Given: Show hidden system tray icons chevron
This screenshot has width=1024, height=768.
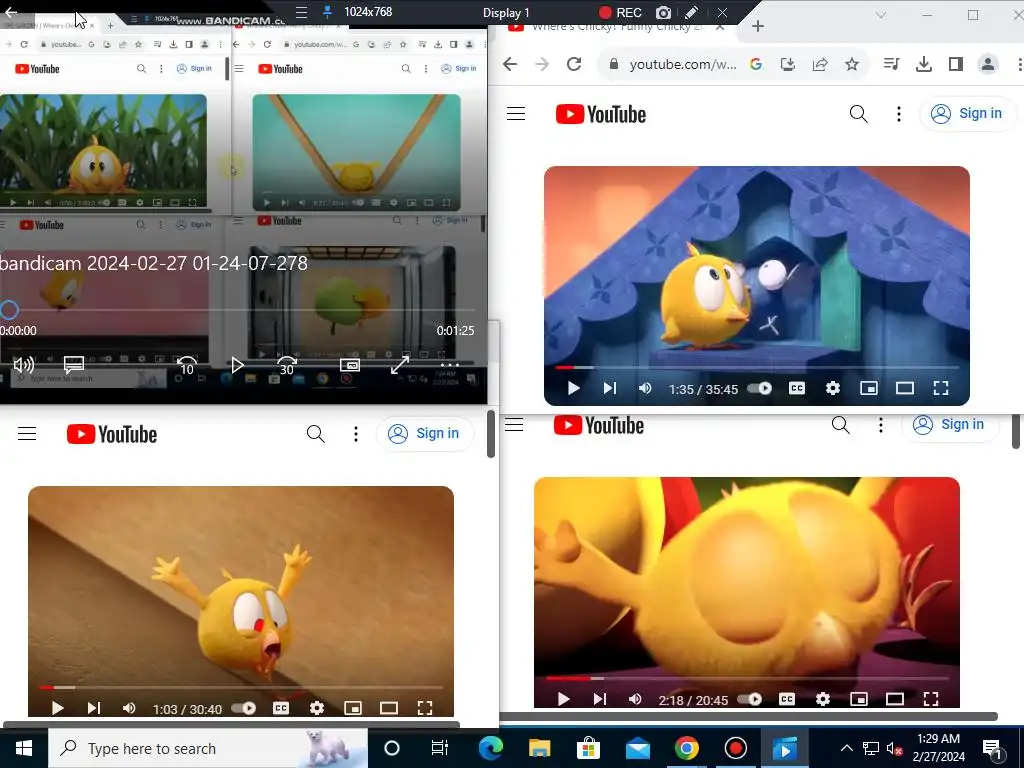Looking at the screenshot, I should pyautogui.click(x=846, y=748).
